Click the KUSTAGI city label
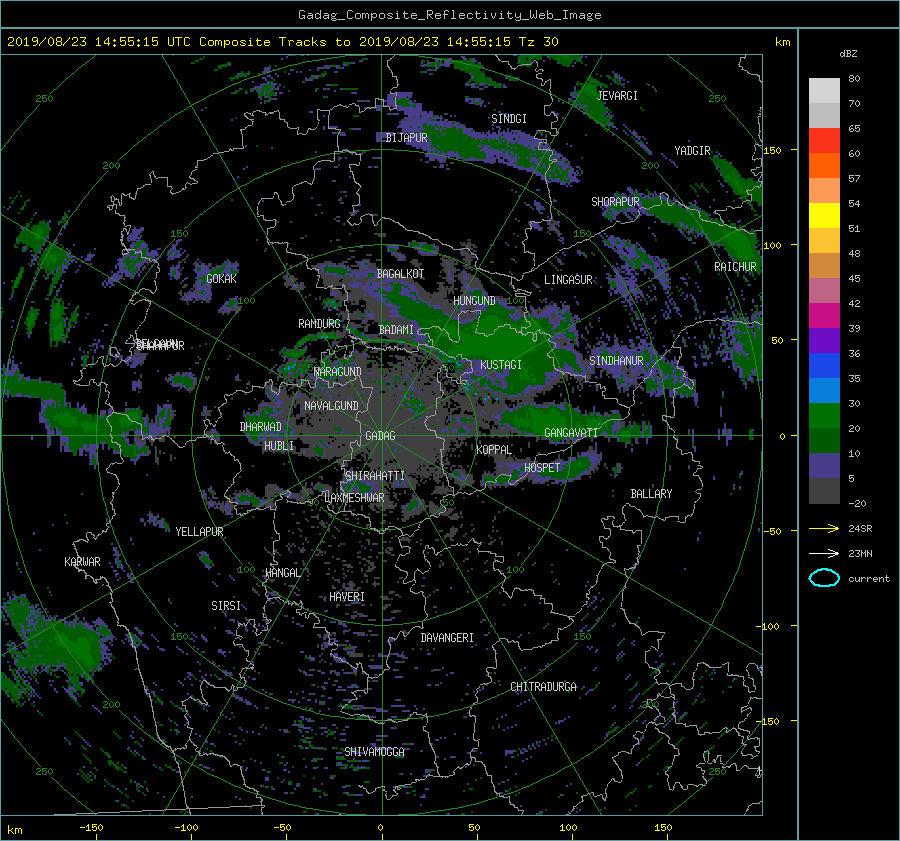The height and width of the screenshot is (841, 900). pos(501,365)
